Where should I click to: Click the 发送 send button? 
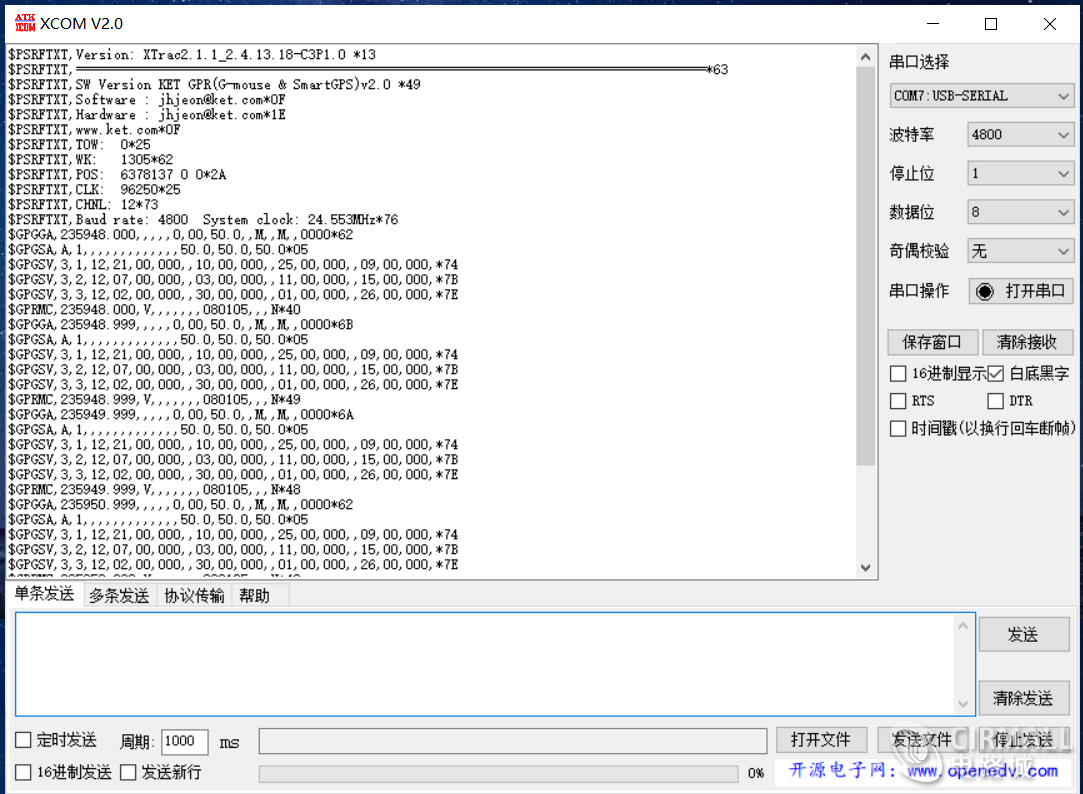coord(1023,633)
